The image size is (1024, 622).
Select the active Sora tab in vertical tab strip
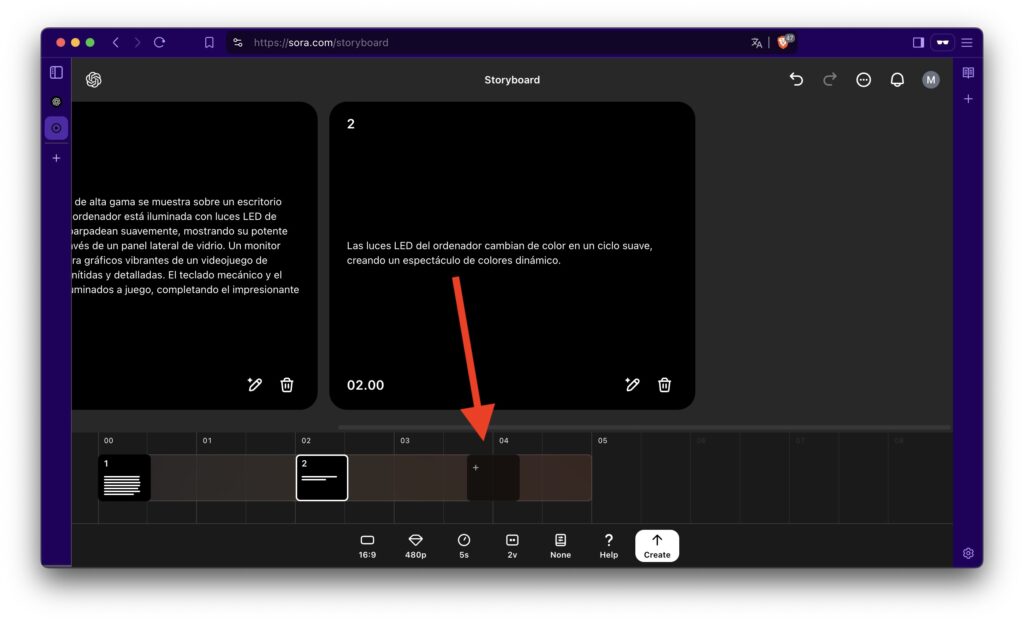pos(56,128)
